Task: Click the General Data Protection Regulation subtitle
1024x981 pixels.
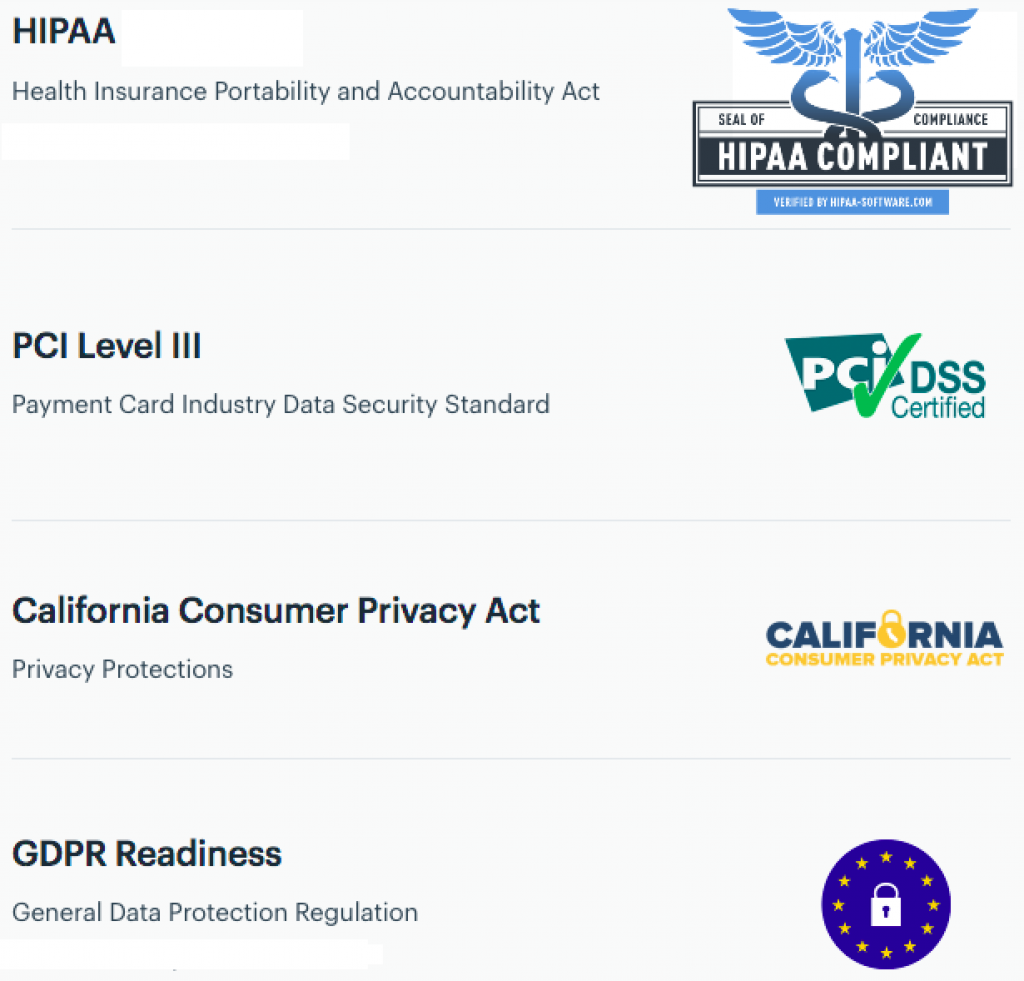Action: [x=215, y=912]
